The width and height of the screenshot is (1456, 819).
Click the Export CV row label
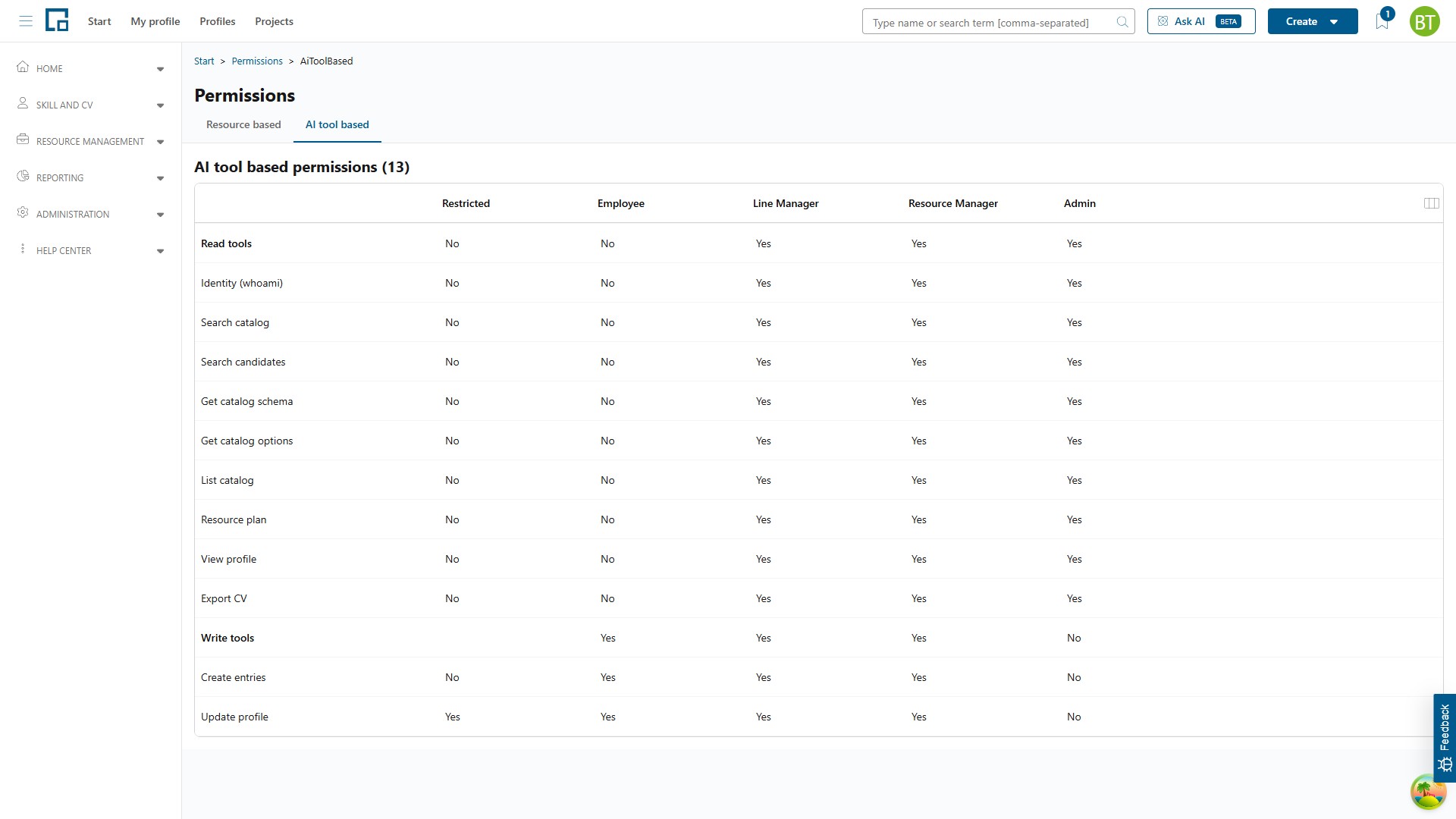(224, 598)
